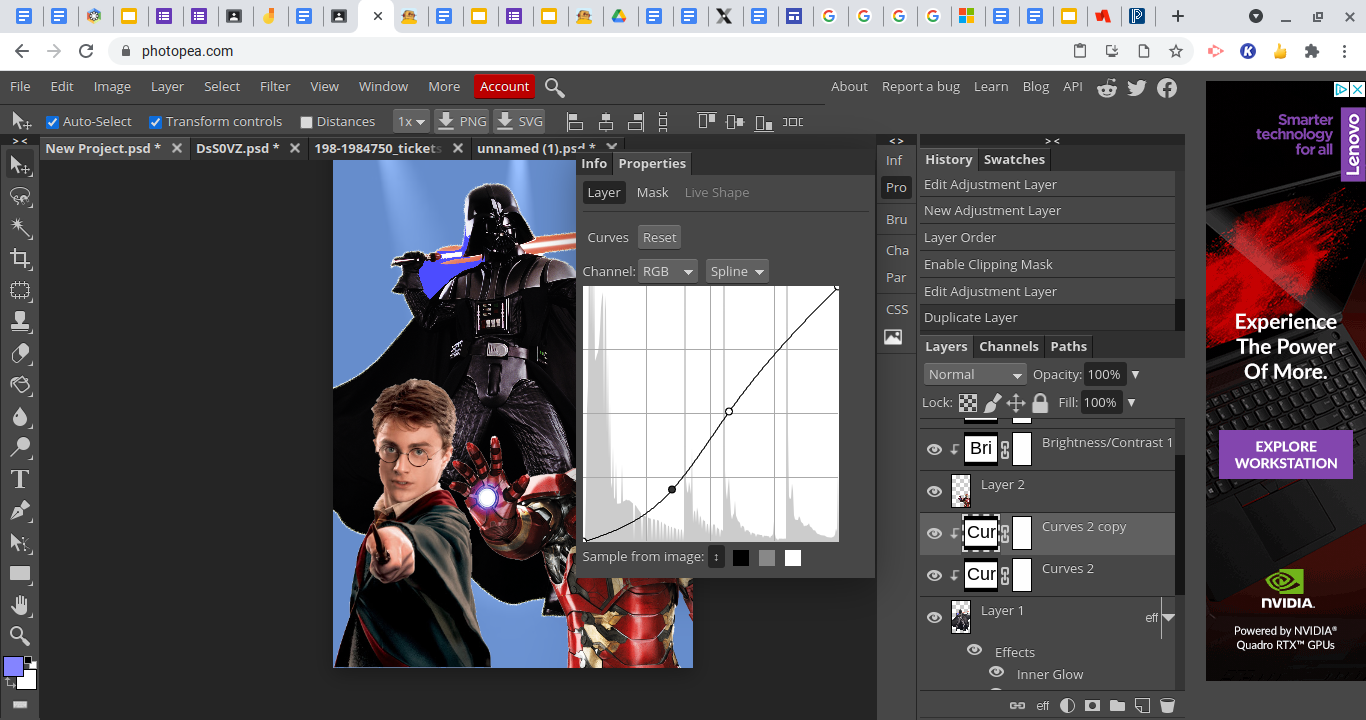The width and height of the screenshot is (1366, 720).
Task: Hide the Curves 2 layer
Action: pos(934,576)
